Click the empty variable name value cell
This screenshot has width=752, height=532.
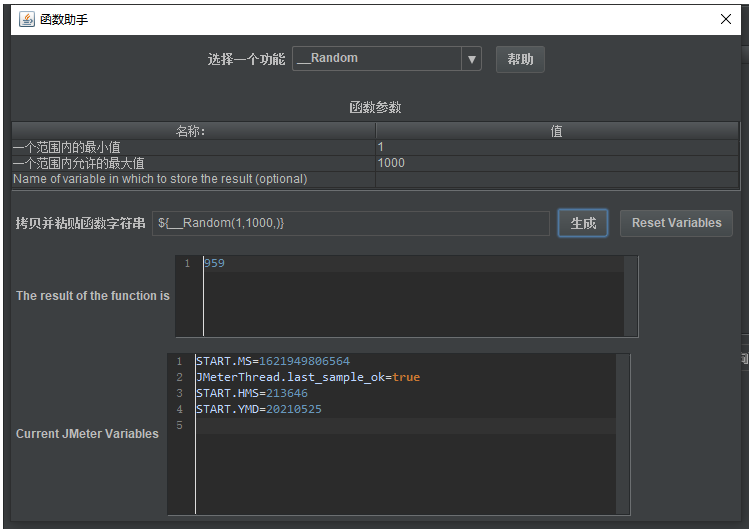(557, 179)
